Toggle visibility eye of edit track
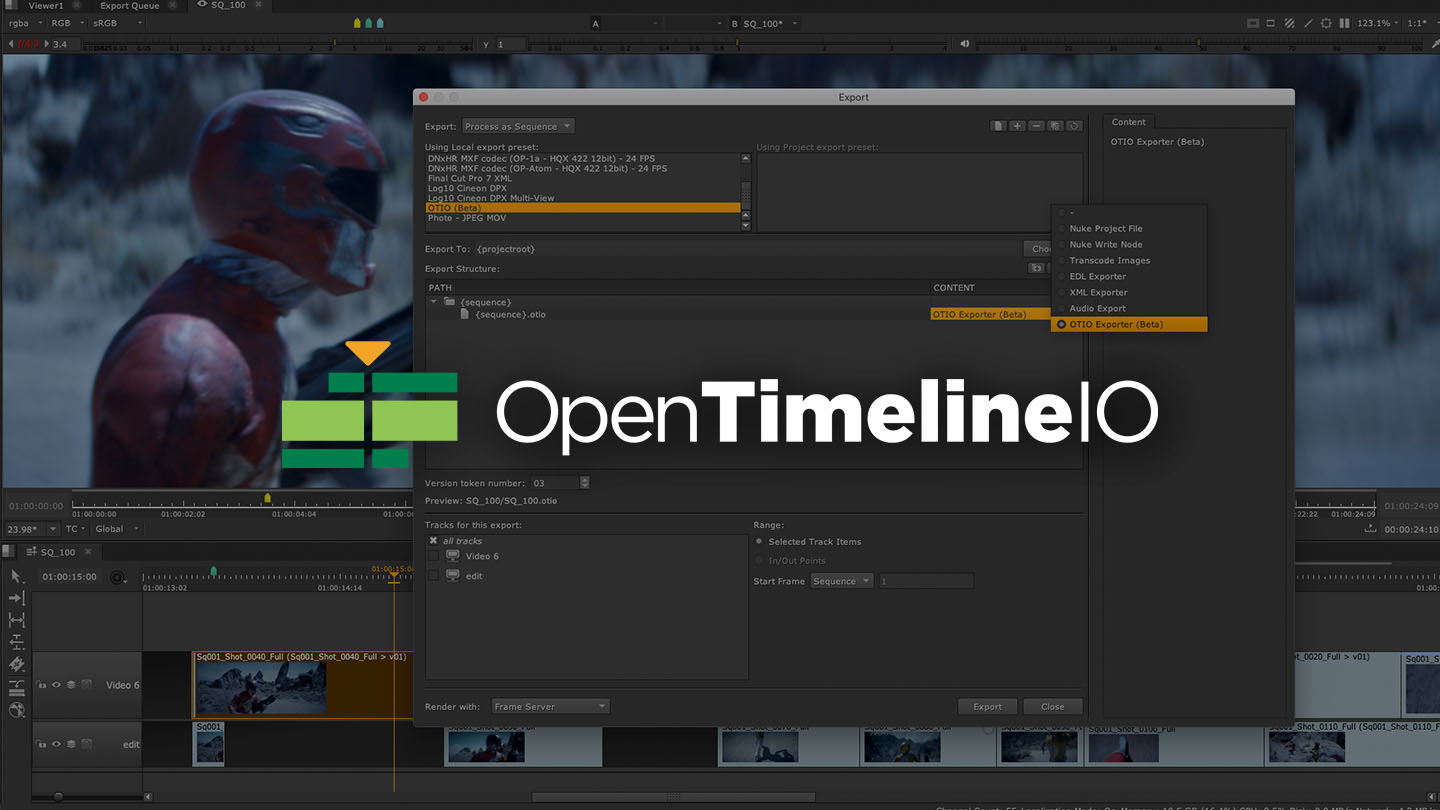 click(56, 744)
